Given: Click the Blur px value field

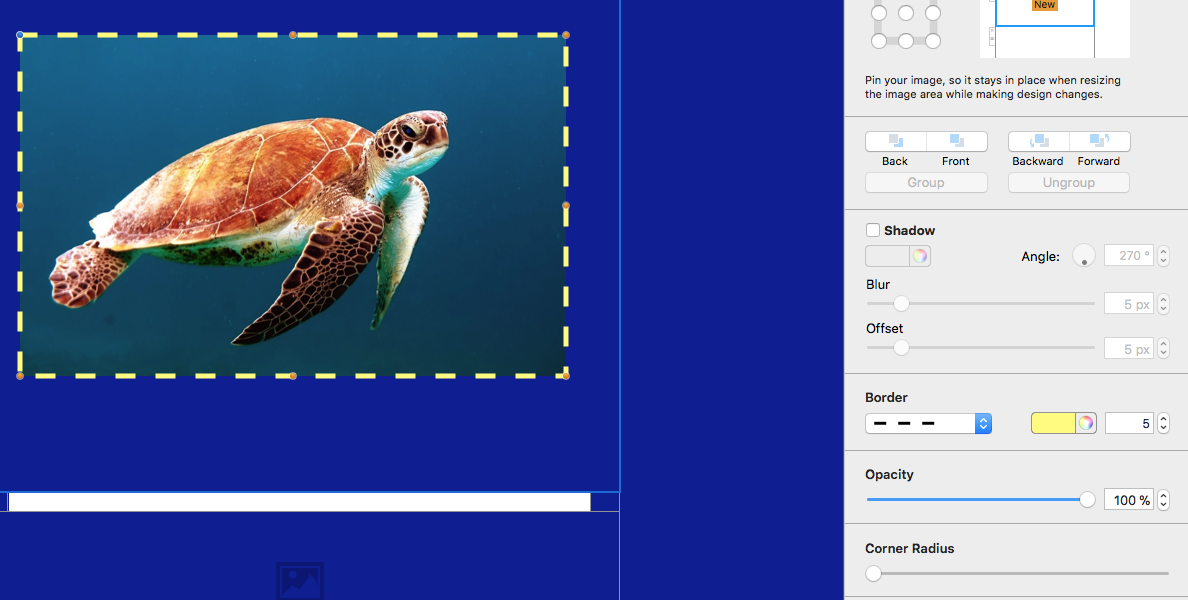Looking at the screenshot, I should [x=1129, y=304].
